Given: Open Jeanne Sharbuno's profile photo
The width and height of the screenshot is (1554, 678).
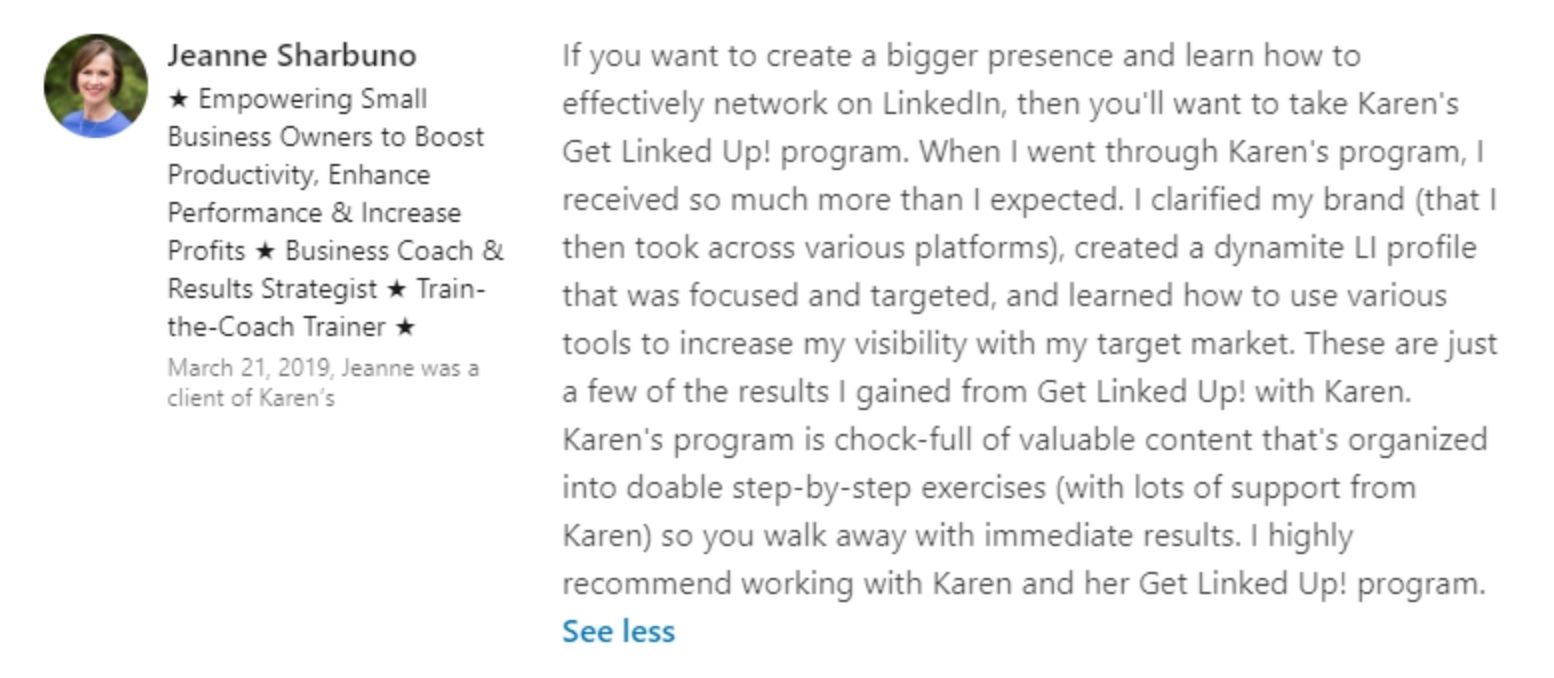Looking at the screenshot, I should coord(96,86).
